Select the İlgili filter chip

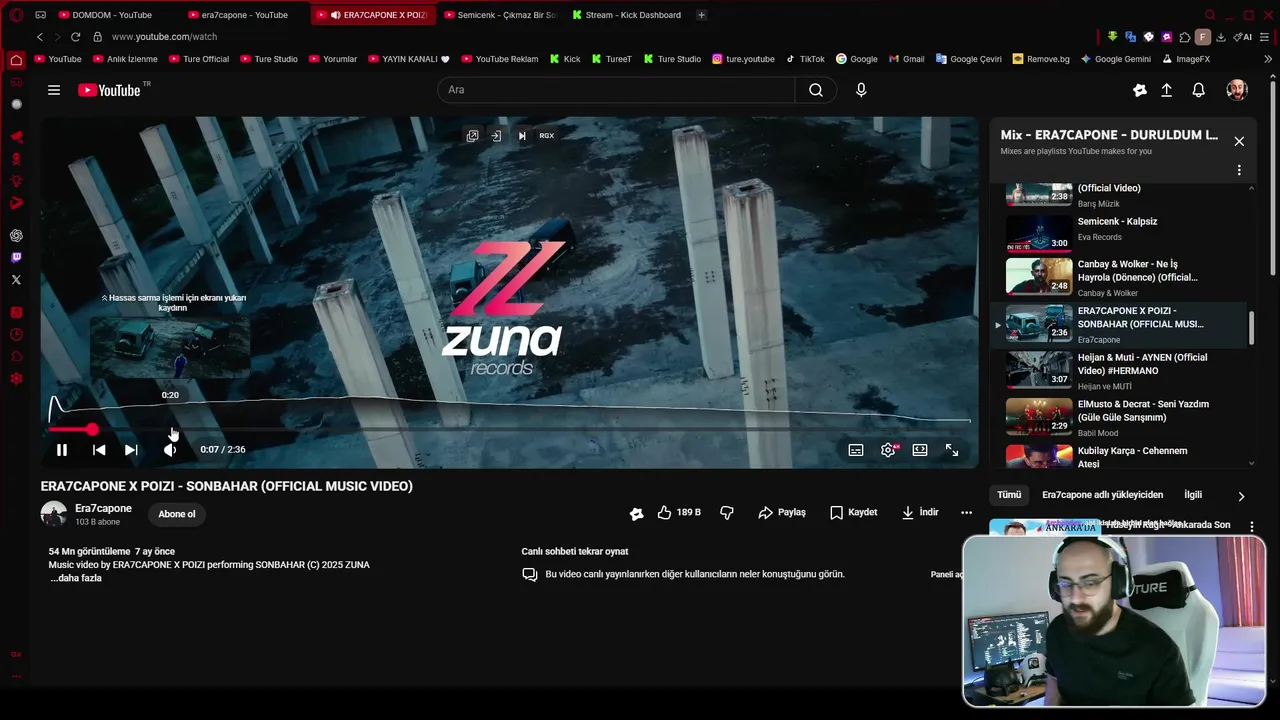tap(1193, 495)
